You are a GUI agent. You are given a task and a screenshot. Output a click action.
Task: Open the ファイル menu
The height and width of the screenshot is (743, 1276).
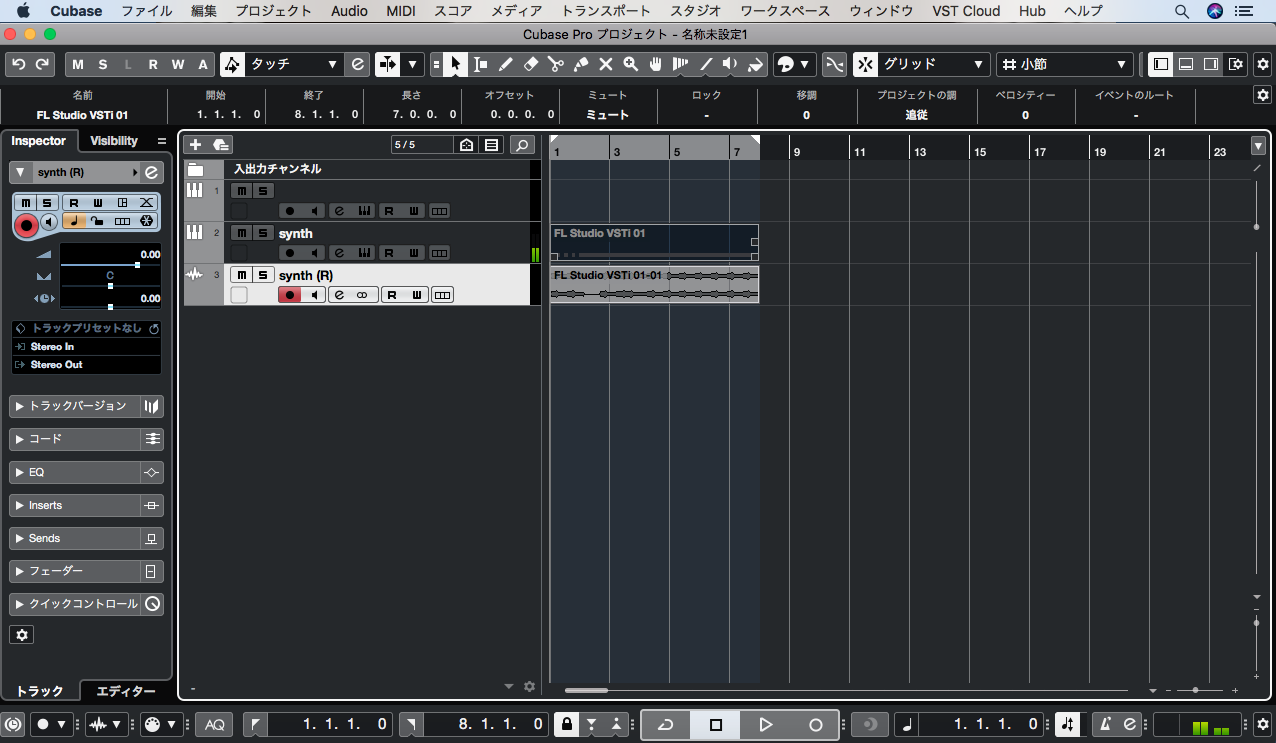coord(146,11)
